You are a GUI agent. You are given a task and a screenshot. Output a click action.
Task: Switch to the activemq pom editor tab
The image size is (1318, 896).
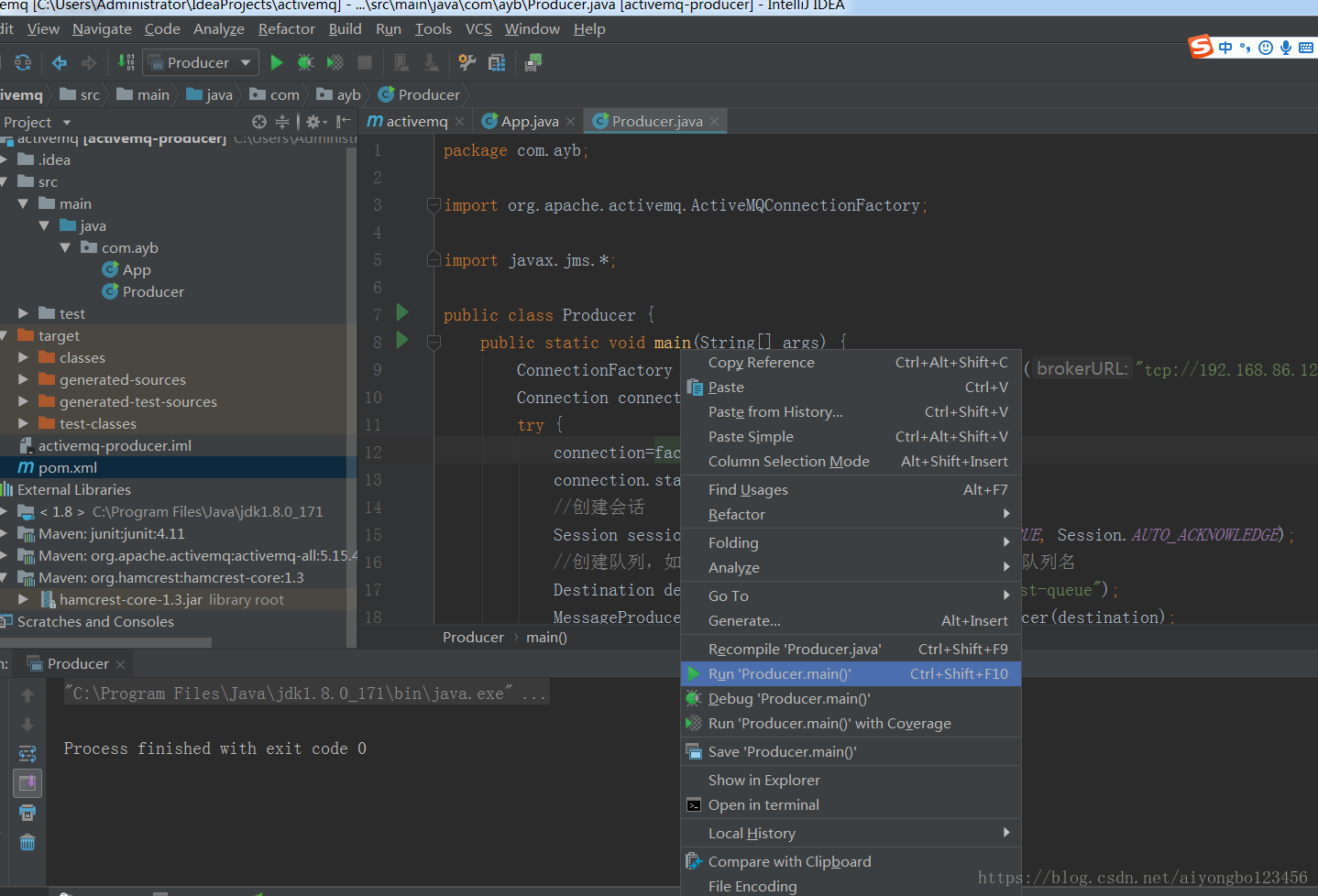[417, 121]
